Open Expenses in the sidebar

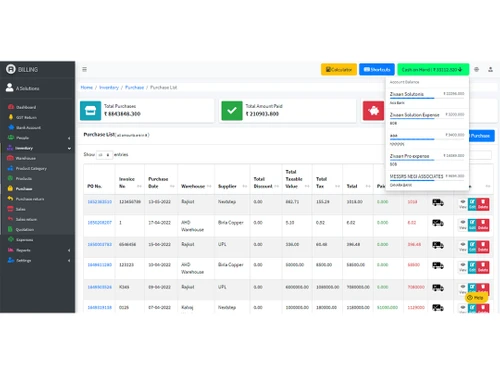(20, 240)
